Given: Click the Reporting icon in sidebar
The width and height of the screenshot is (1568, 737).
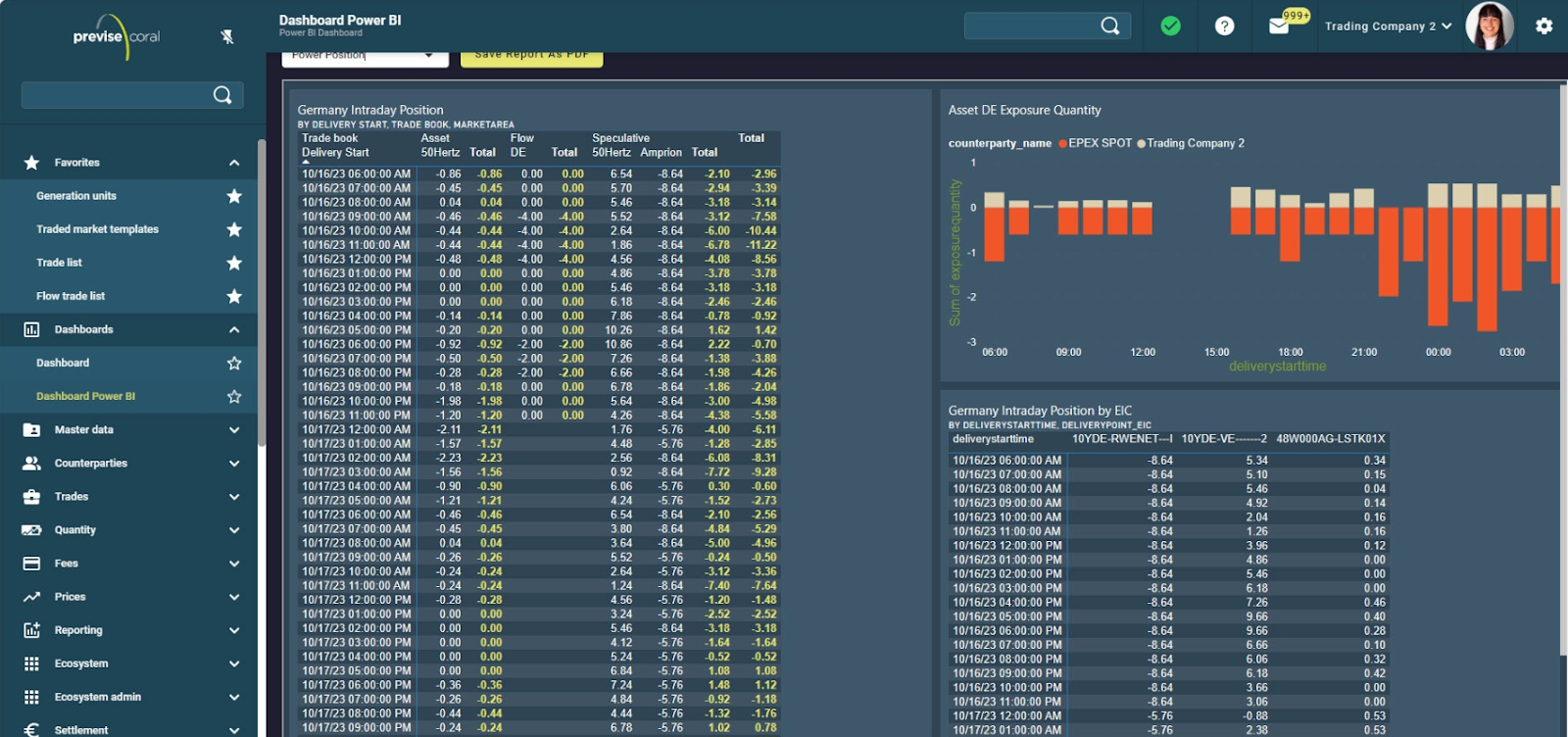Looking at the screenshot, I should click(x=31, y=630).
